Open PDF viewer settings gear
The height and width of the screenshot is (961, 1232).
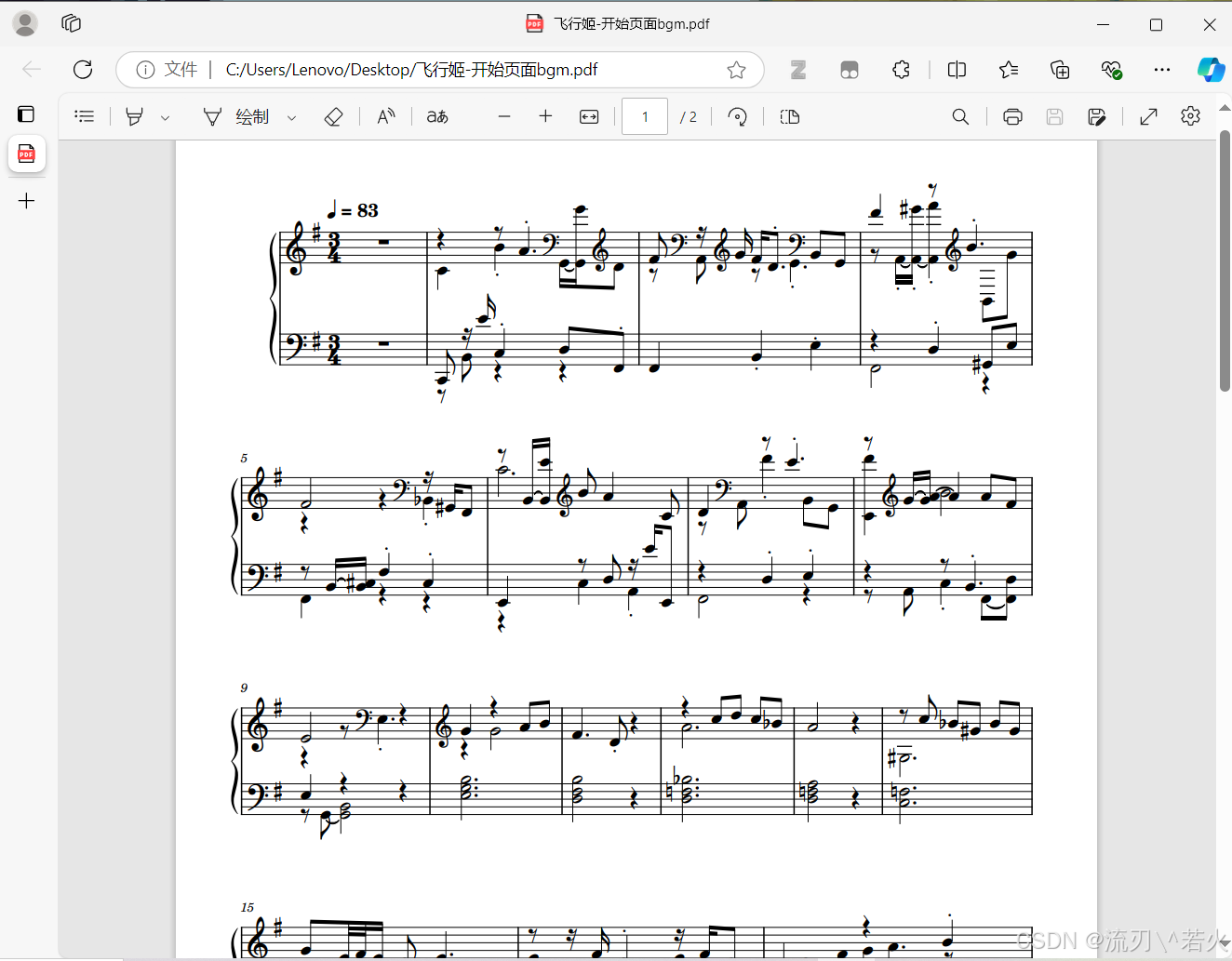pos(1190,116)
